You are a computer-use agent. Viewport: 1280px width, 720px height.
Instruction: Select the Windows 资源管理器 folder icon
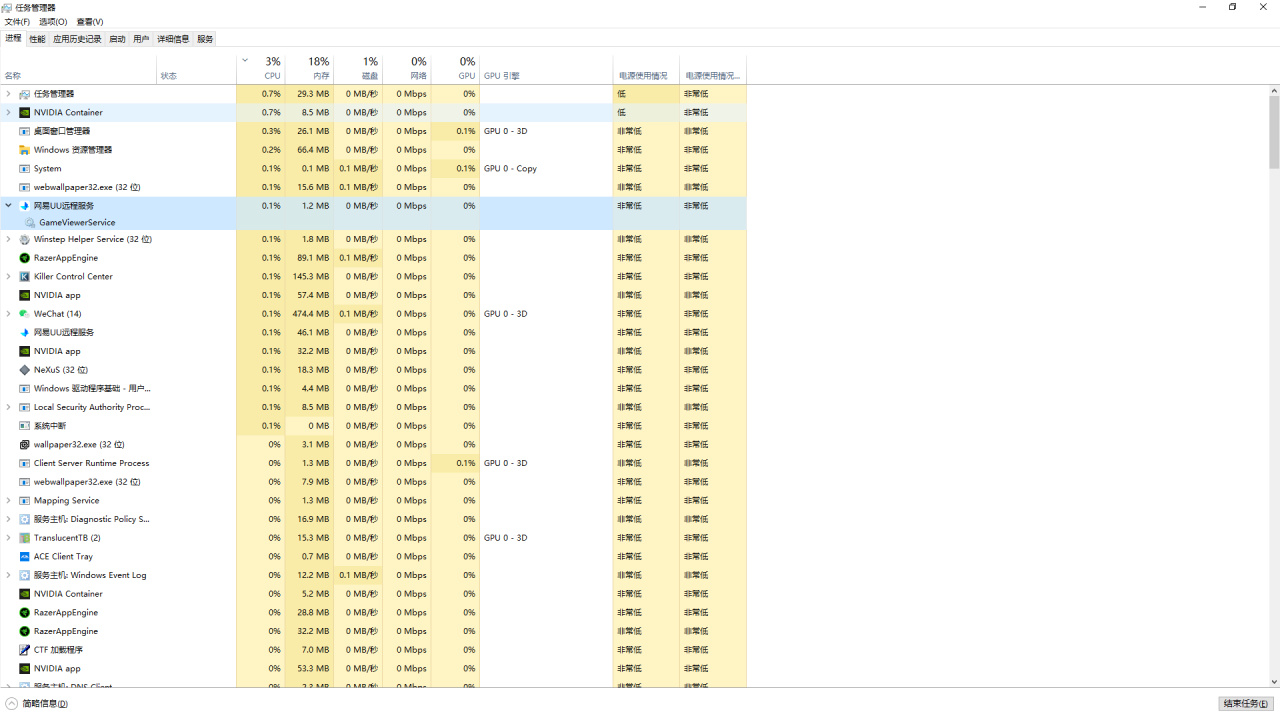click(25, 150)
